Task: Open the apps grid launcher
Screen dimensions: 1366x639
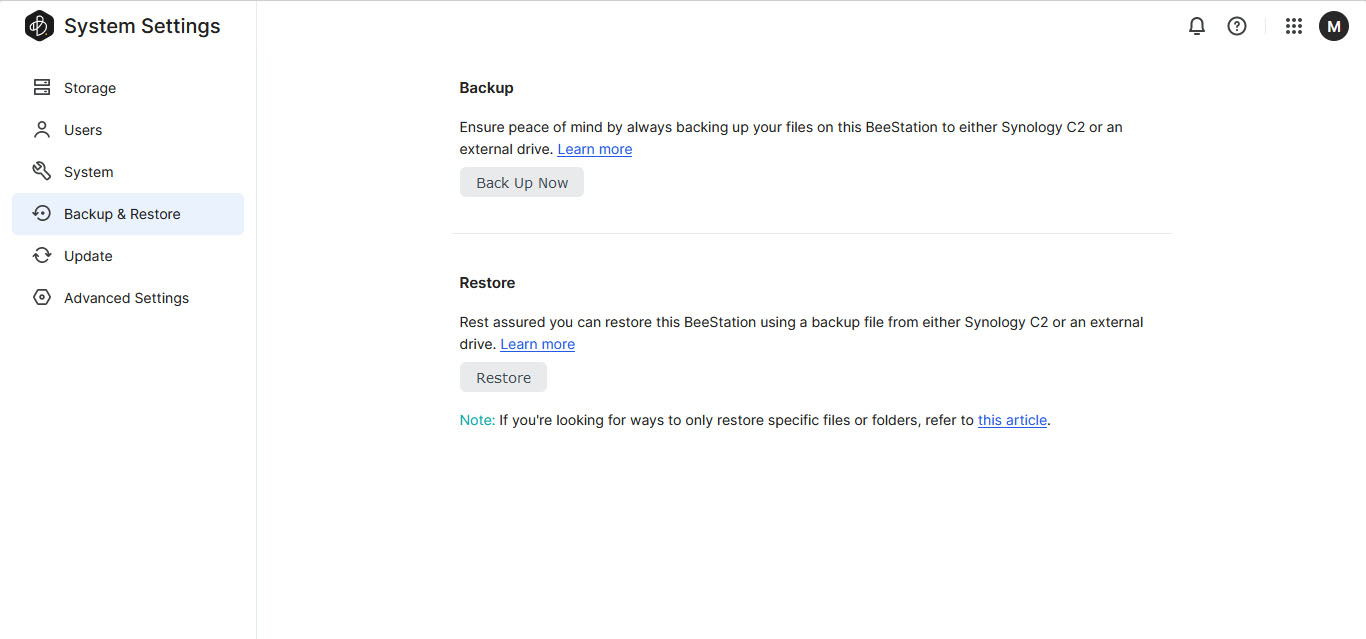Action: point(1293,27)
